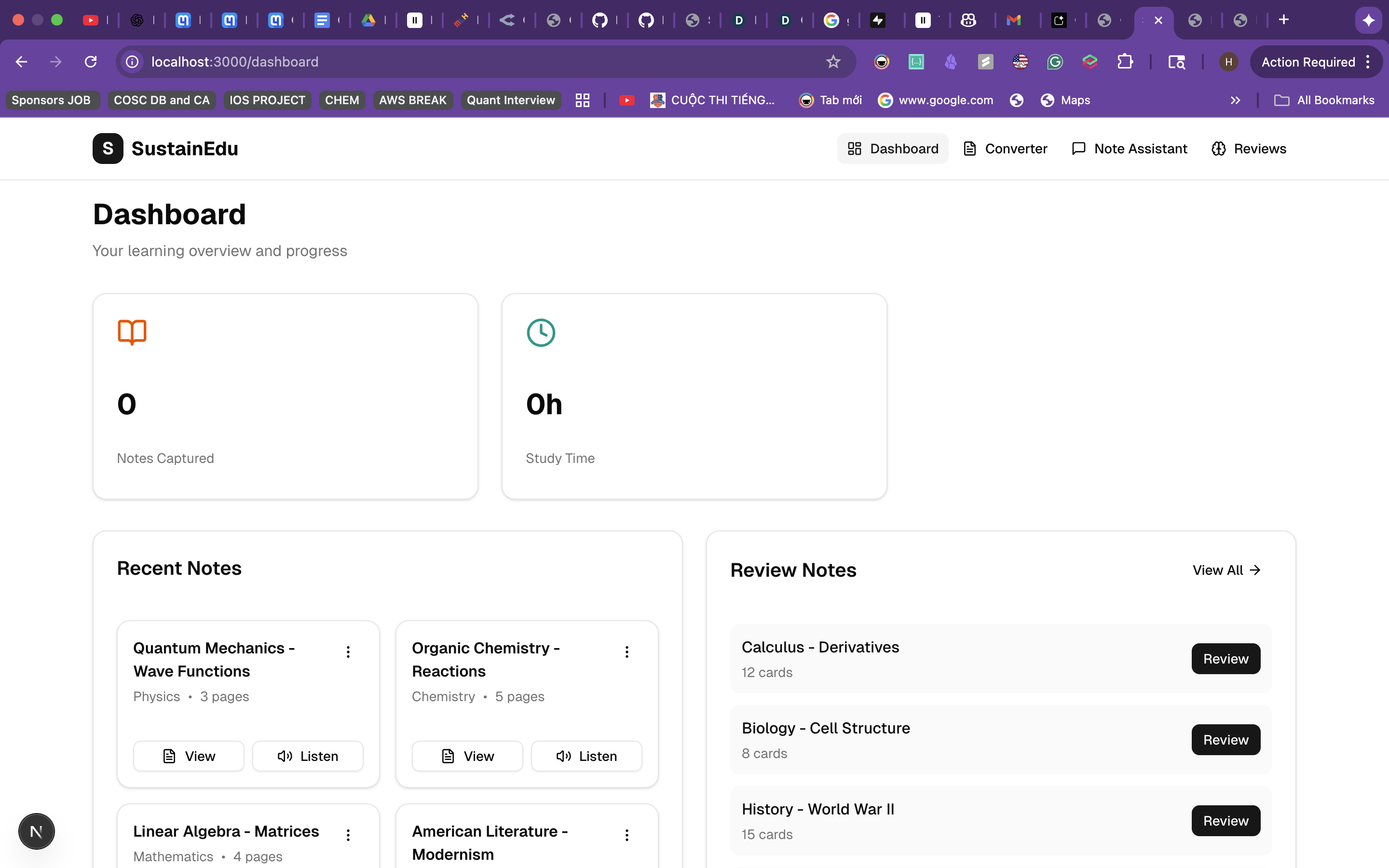Click the Next.js dev tools N badge
Viewport: 1389px width, 868px height.
pos(36,831)
